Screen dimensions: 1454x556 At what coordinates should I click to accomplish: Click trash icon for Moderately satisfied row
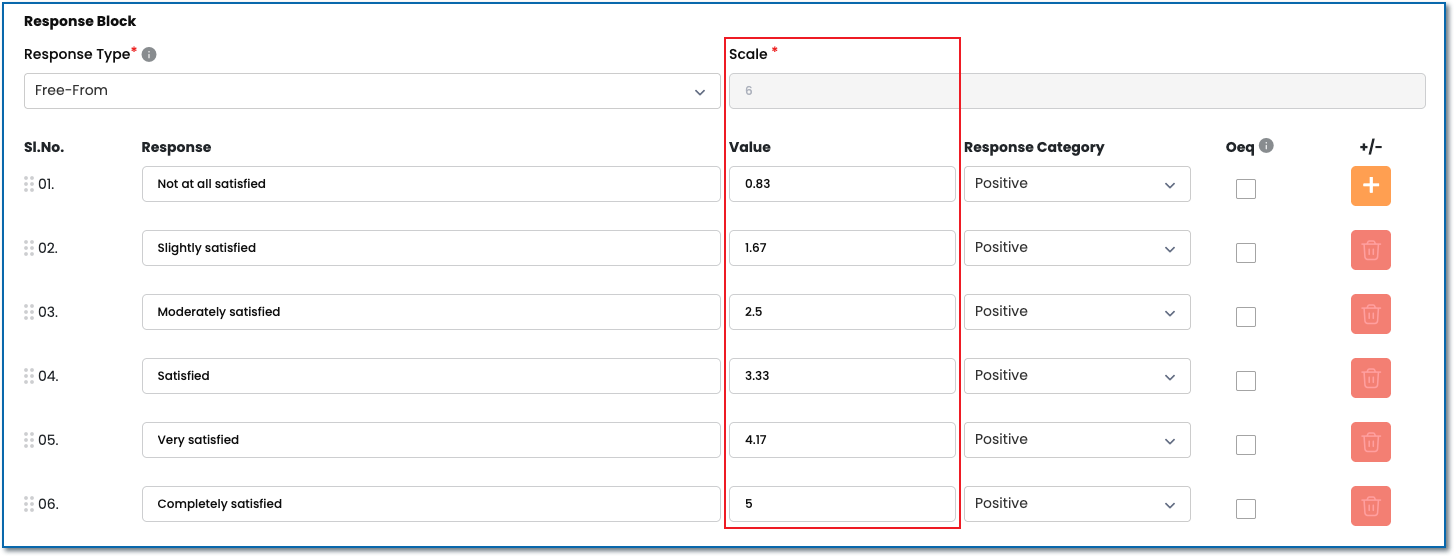click(x=1370, y=314)
